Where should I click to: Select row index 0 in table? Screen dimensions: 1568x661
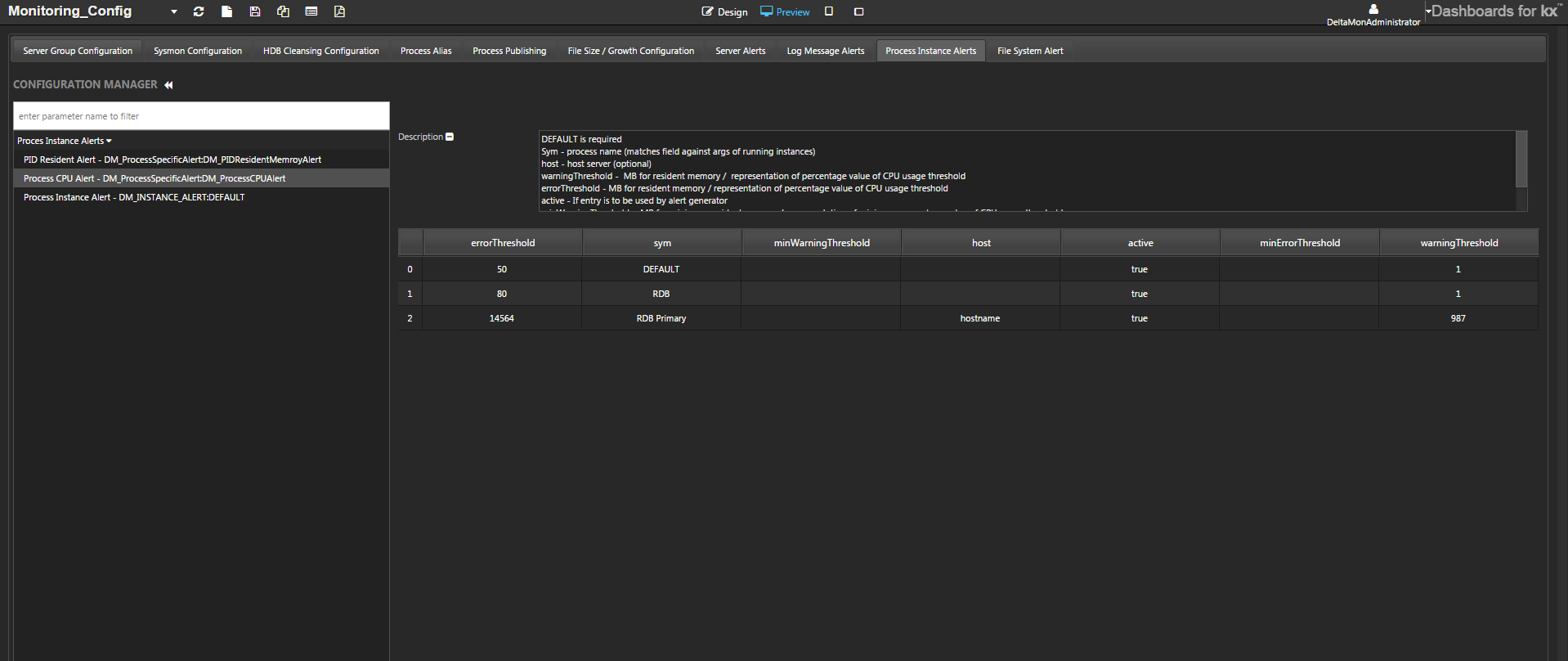[410, 269]
